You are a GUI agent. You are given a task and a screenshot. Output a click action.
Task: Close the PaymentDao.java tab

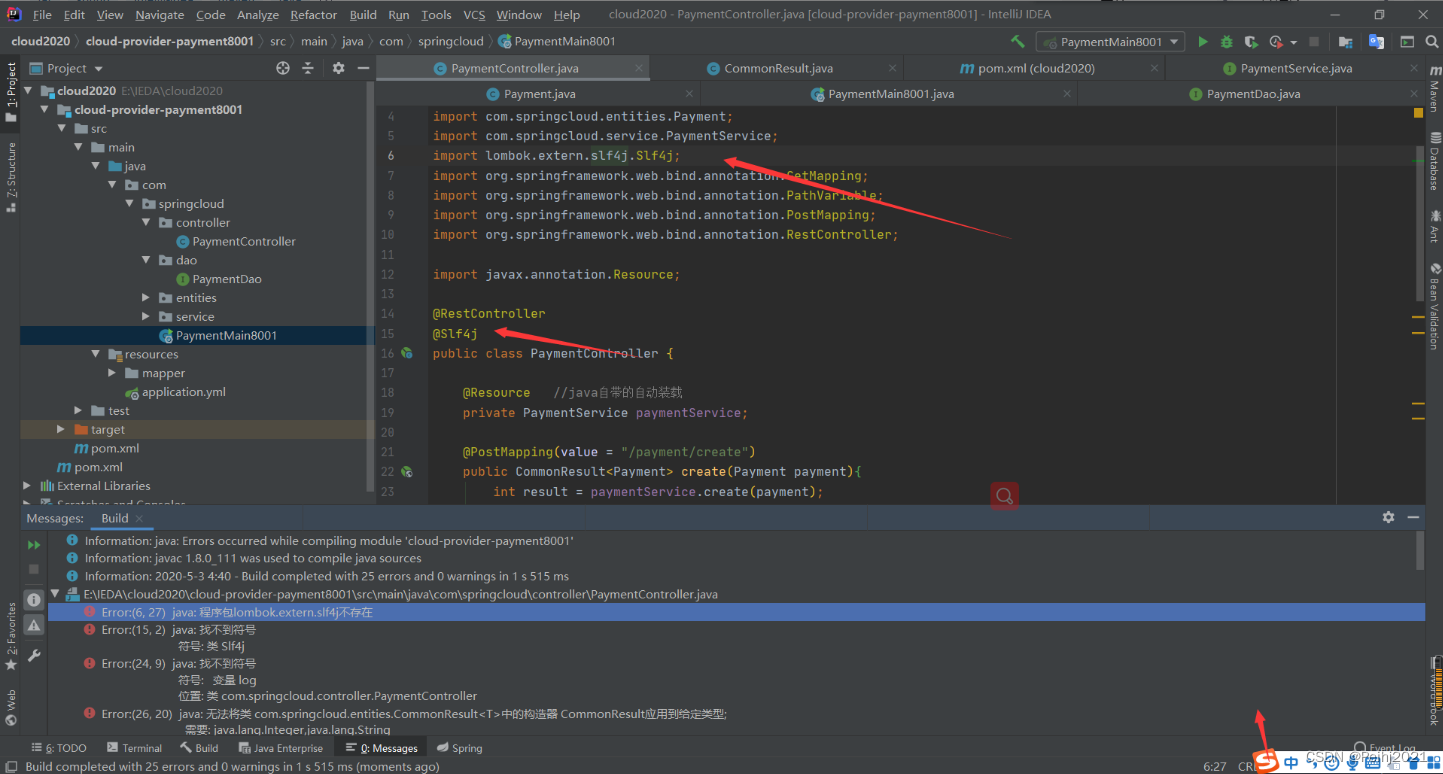1412,94
